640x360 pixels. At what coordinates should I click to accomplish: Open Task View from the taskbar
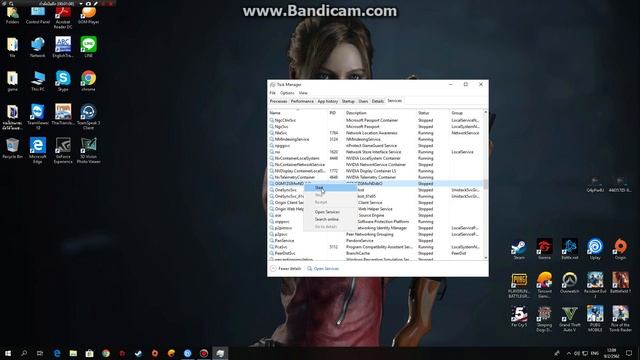(40, 353)
